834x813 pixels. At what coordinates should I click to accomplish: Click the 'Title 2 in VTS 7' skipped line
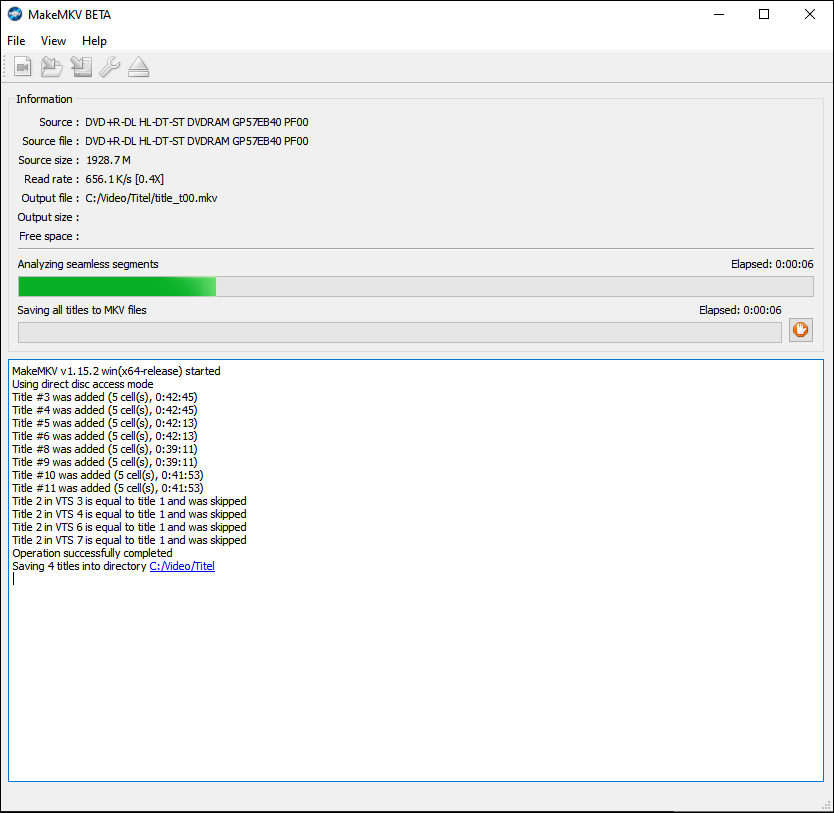pyautogui.click(x=129, y=540)
